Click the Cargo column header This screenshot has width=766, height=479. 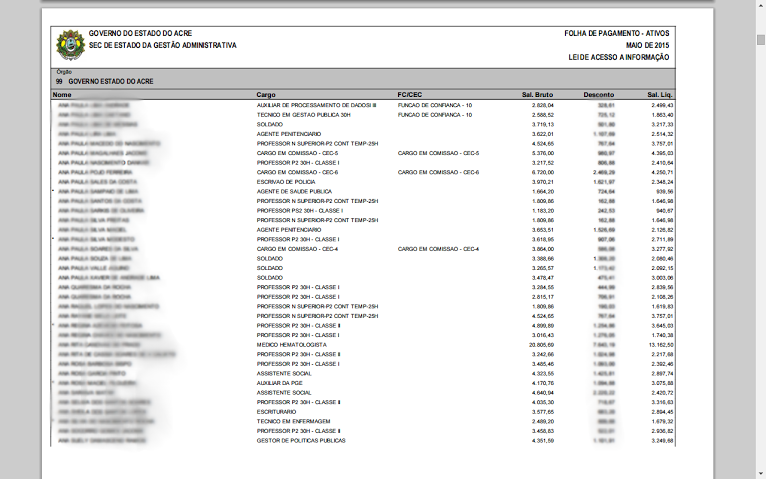266,94
